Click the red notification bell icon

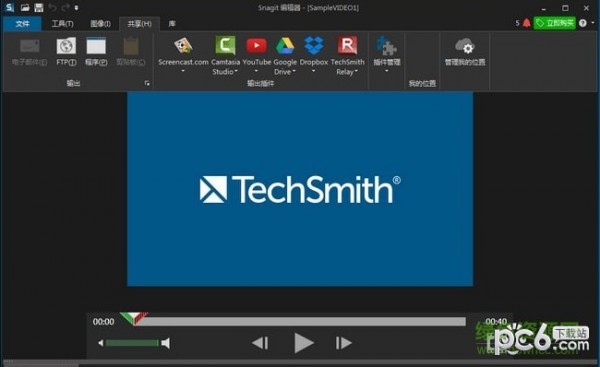pyautogui.click(x=527, y=23)
